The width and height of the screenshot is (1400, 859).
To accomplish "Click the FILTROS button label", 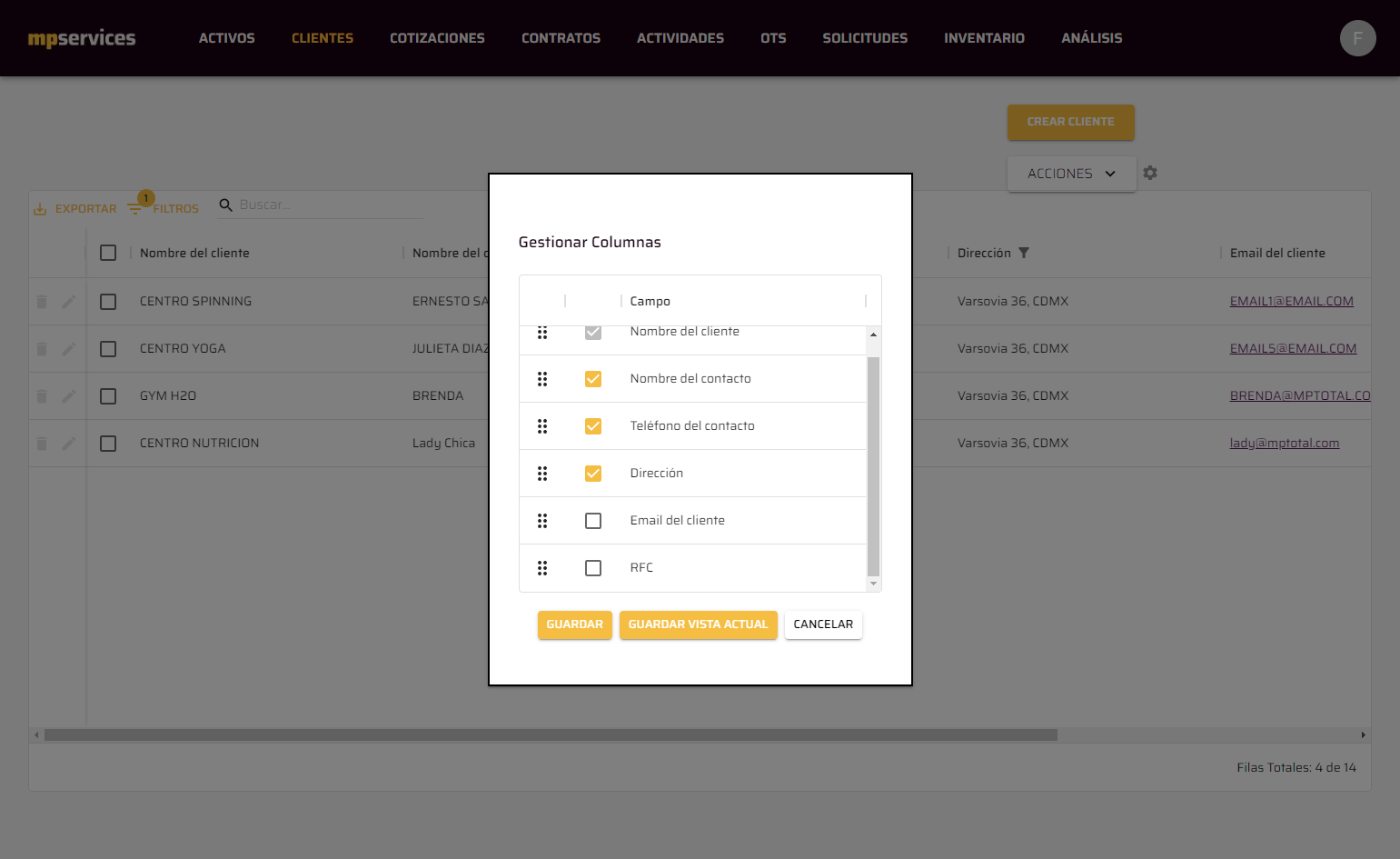I will [175, 209].
